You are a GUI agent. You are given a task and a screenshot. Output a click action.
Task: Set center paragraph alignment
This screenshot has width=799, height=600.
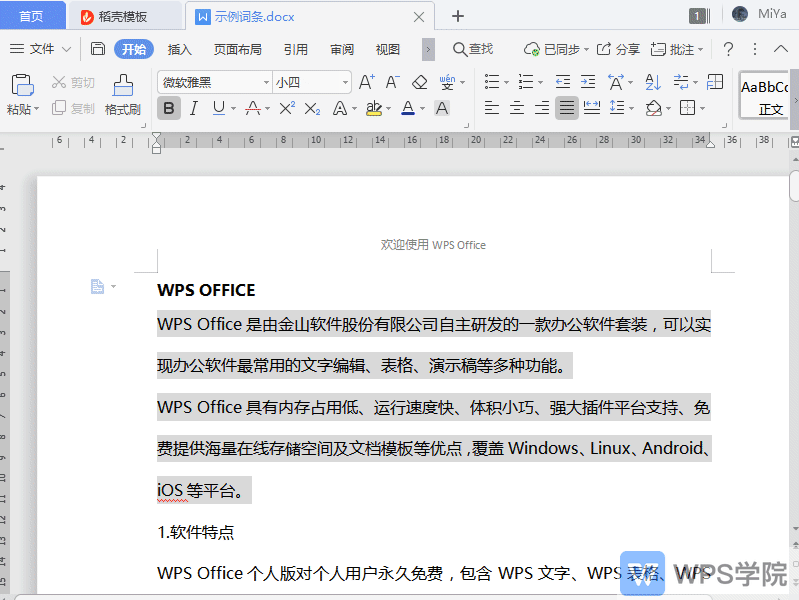517,108
